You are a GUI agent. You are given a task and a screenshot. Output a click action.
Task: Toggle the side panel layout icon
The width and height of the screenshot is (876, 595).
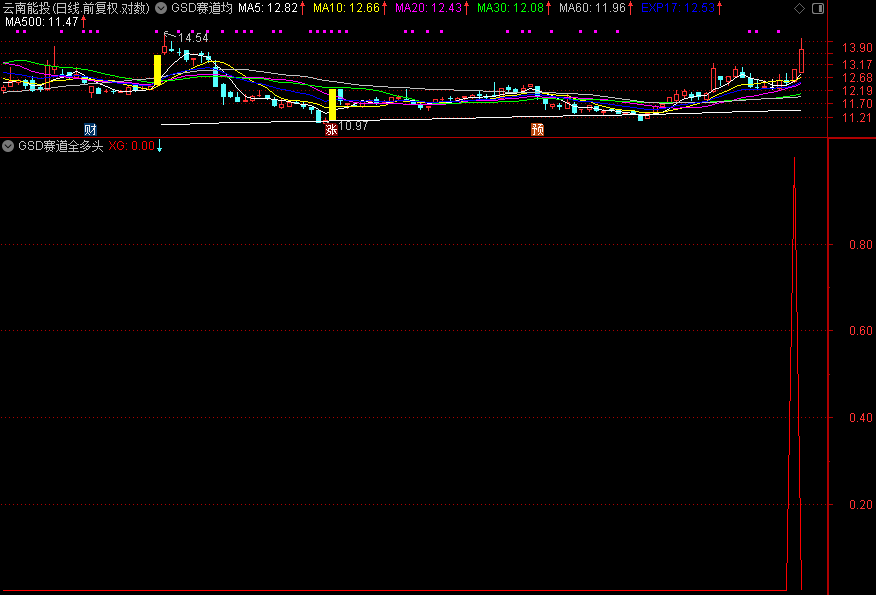click(817, 8)
